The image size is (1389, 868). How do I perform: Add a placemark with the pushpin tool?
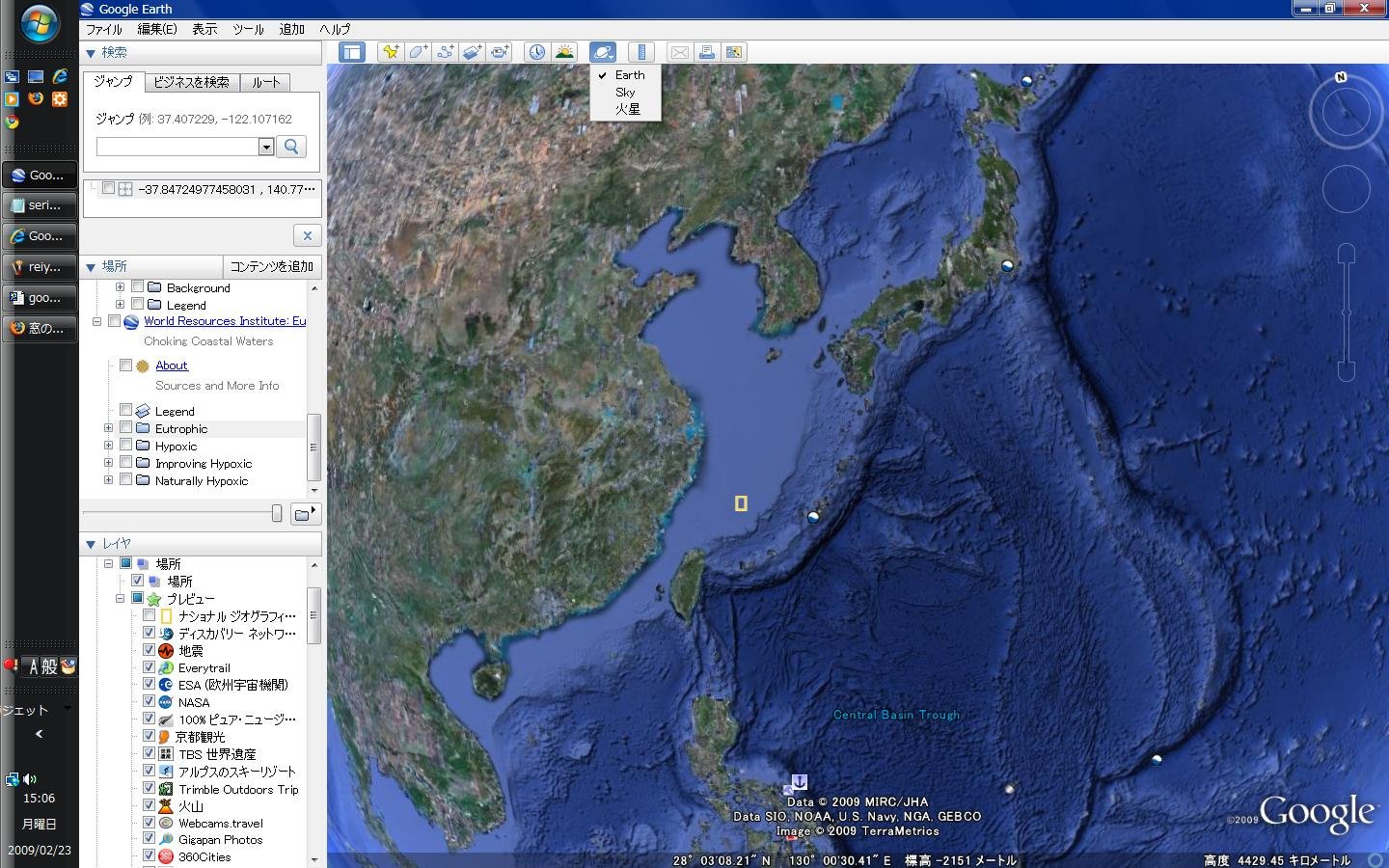point(391,52)
